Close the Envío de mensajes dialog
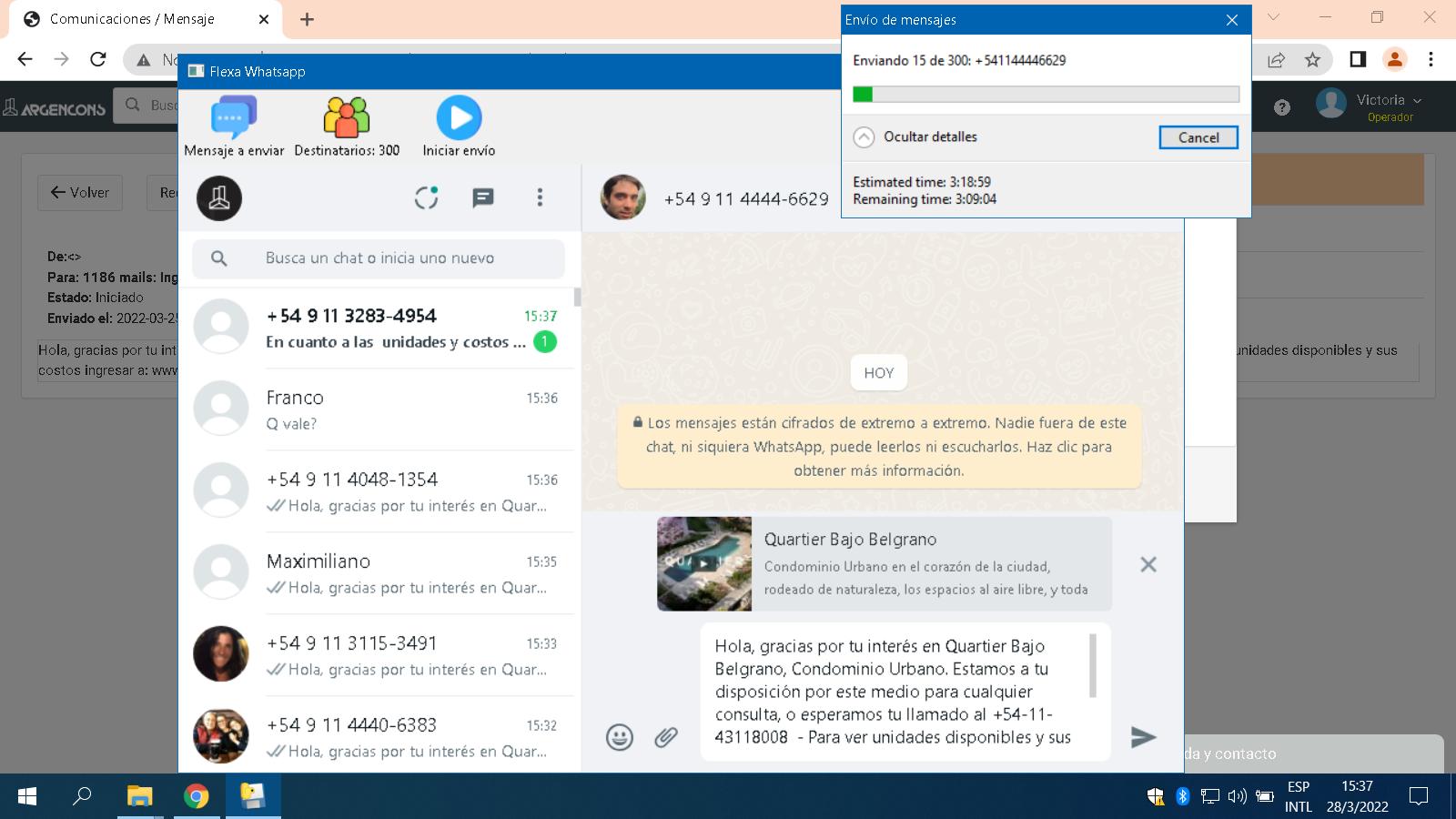 click(1231, 20)
